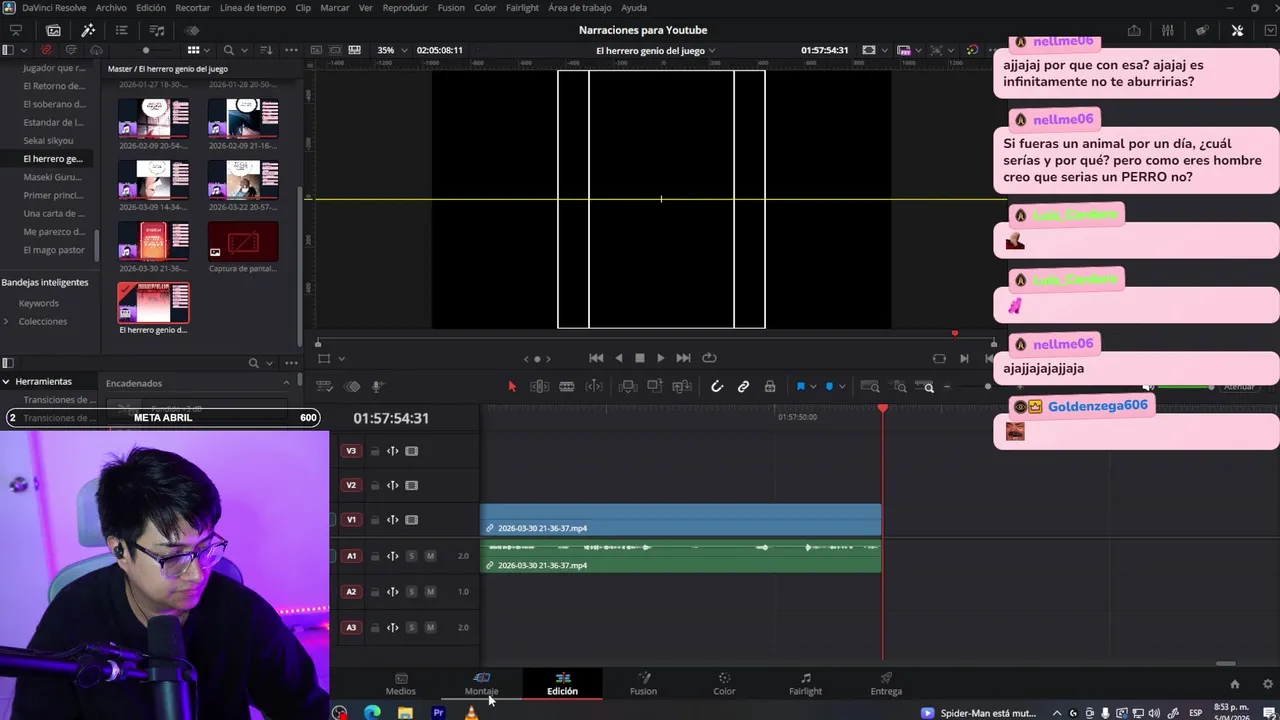Click Go to First Frame button

tap(596, 358)
